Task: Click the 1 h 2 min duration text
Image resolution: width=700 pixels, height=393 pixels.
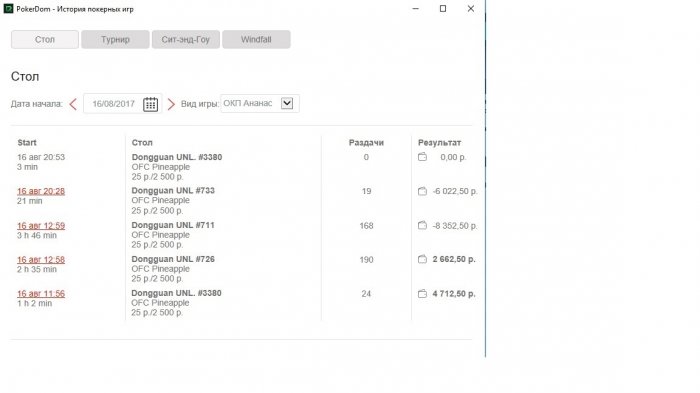Action: 34,303
